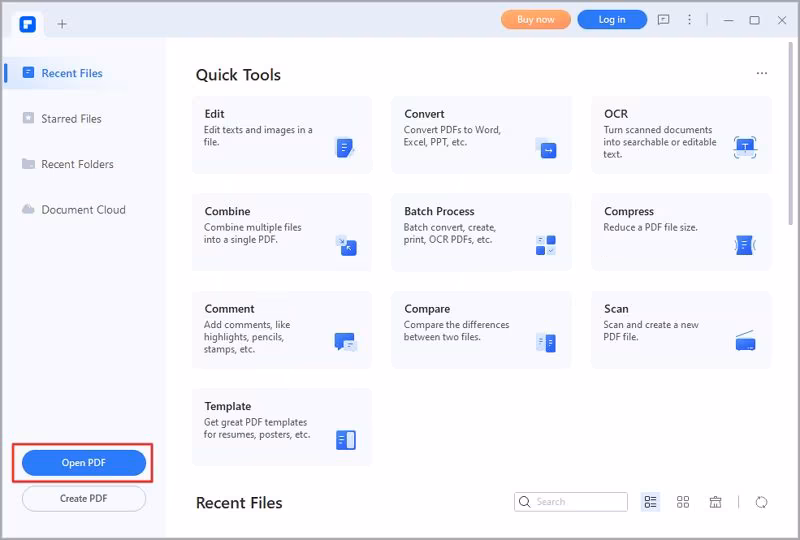Open the title bar kebab menu
The image size is (800, 540).
click(690, 20)
